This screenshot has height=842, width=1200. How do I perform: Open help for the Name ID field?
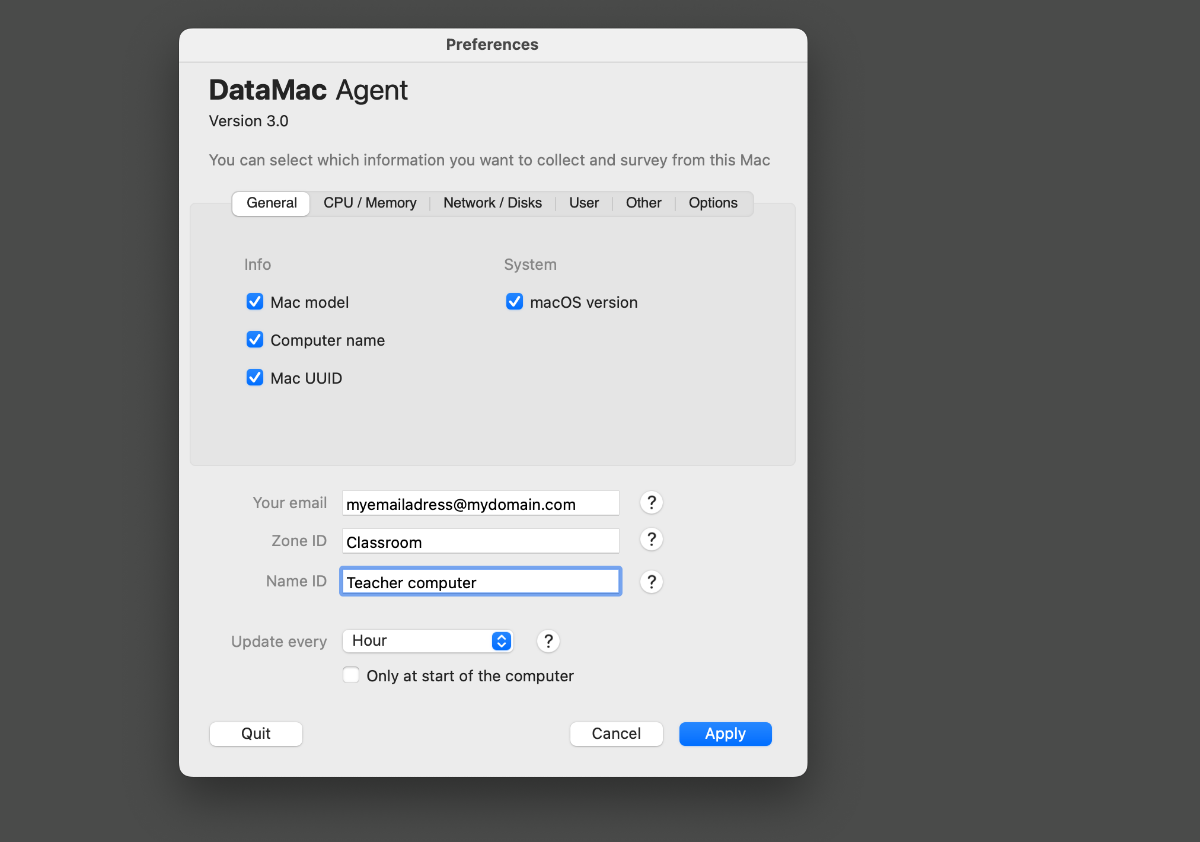pos(651,582)
